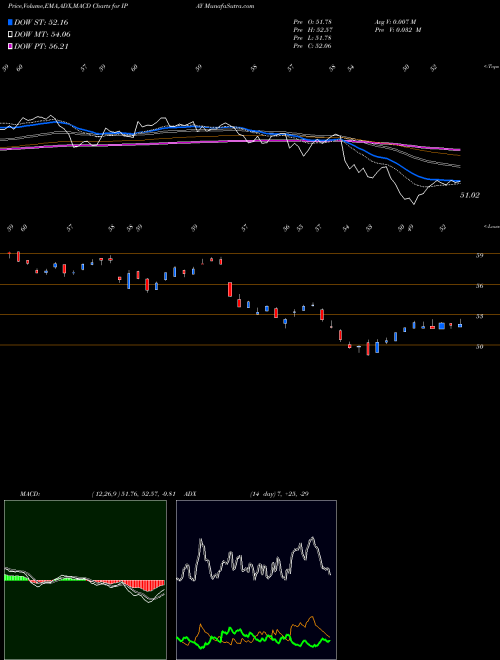Click the 'Pre L: 51.78' value

click(313, 38)
